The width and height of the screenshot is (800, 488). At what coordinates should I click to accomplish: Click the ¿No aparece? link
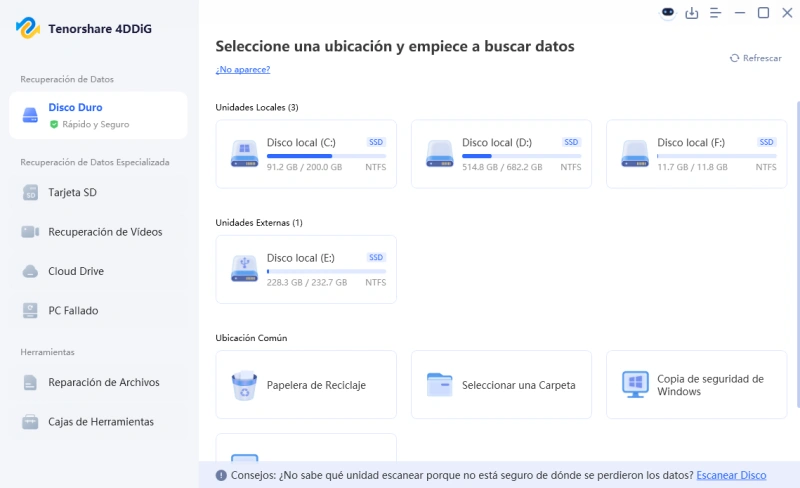243,69
